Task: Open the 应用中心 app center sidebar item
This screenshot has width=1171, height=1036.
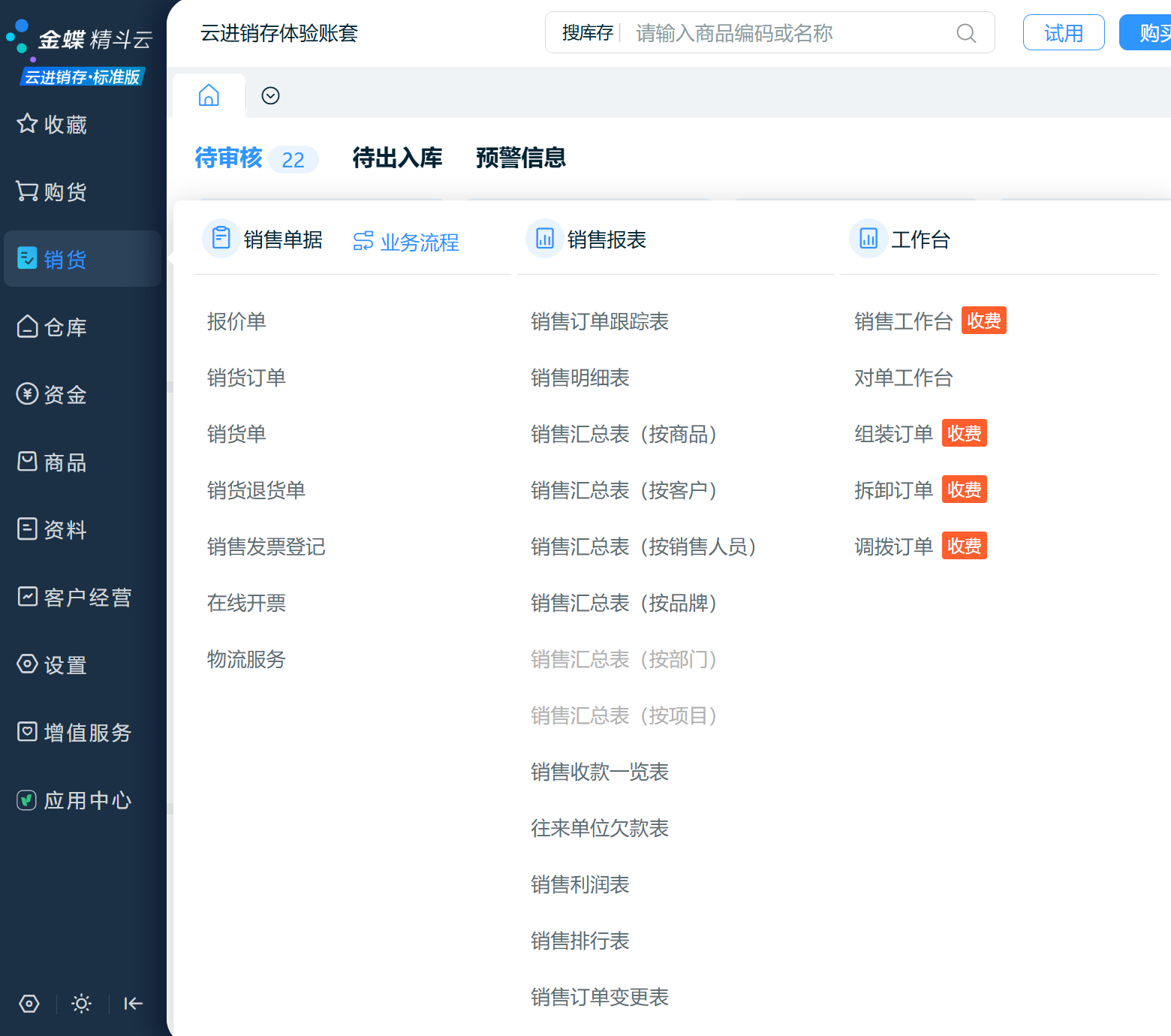Action: (74, 800)
